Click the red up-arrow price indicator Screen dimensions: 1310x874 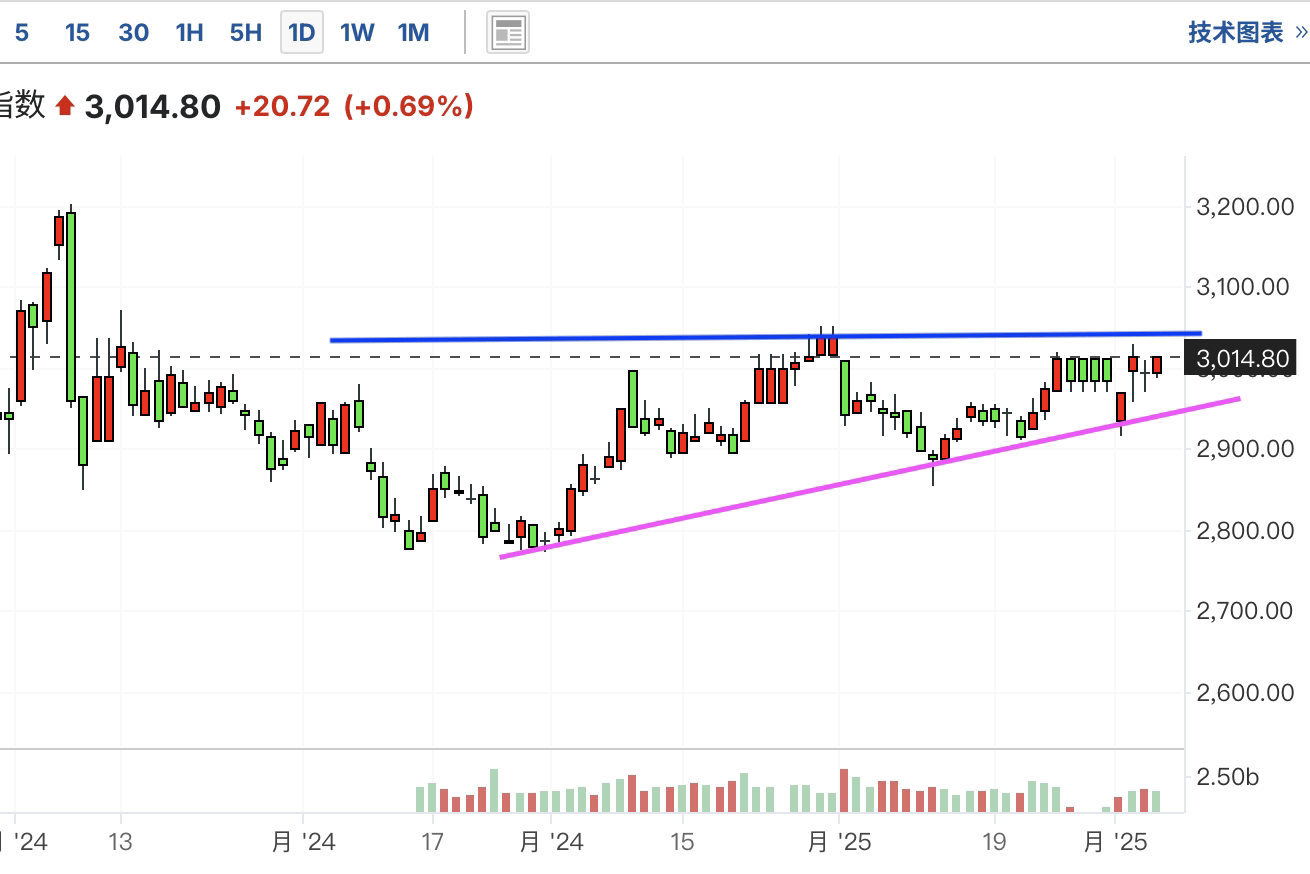[x=66, y=106]
